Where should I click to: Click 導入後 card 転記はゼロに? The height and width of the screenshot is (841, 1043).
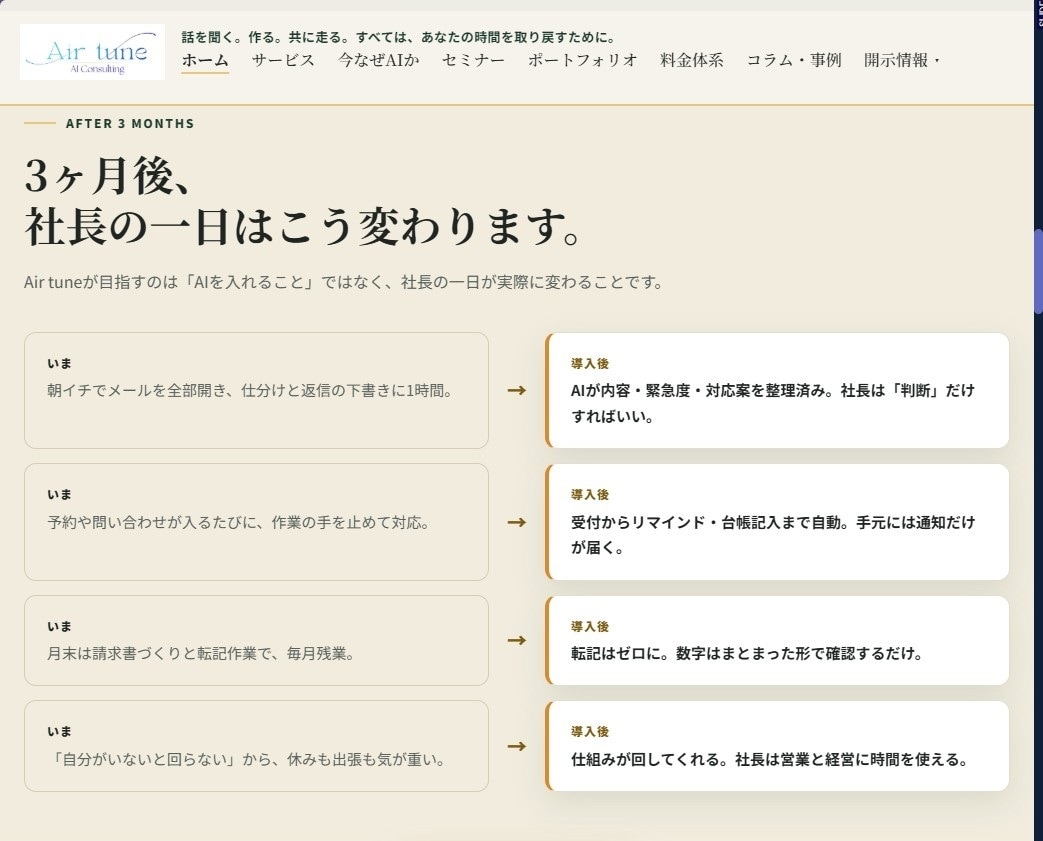click(777, 641)
